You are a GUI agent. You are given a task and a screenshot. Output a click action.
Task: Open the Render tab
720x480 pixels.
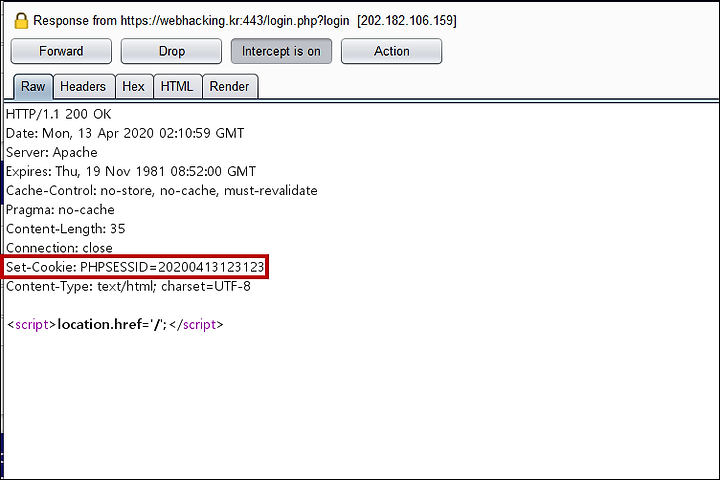click(x=229, y=86)
